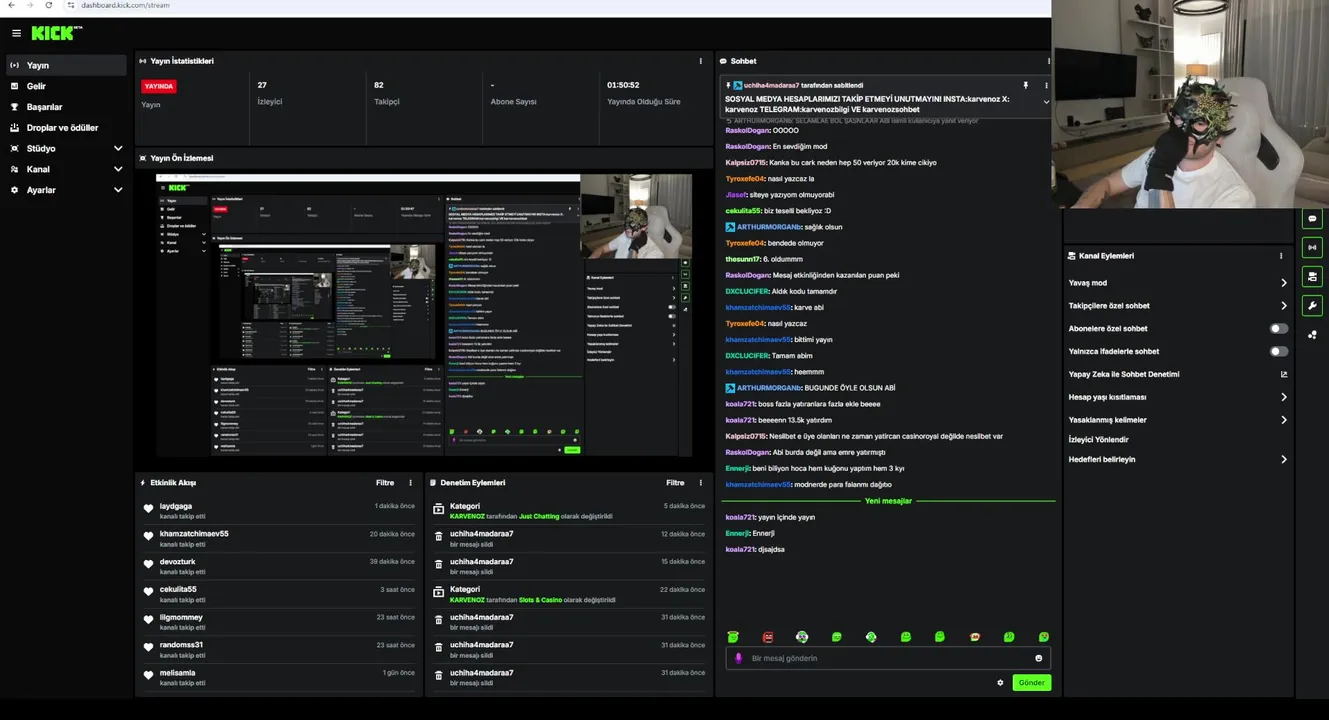
Task: Click the site info icon in the address bar
Action: [71, 5]
